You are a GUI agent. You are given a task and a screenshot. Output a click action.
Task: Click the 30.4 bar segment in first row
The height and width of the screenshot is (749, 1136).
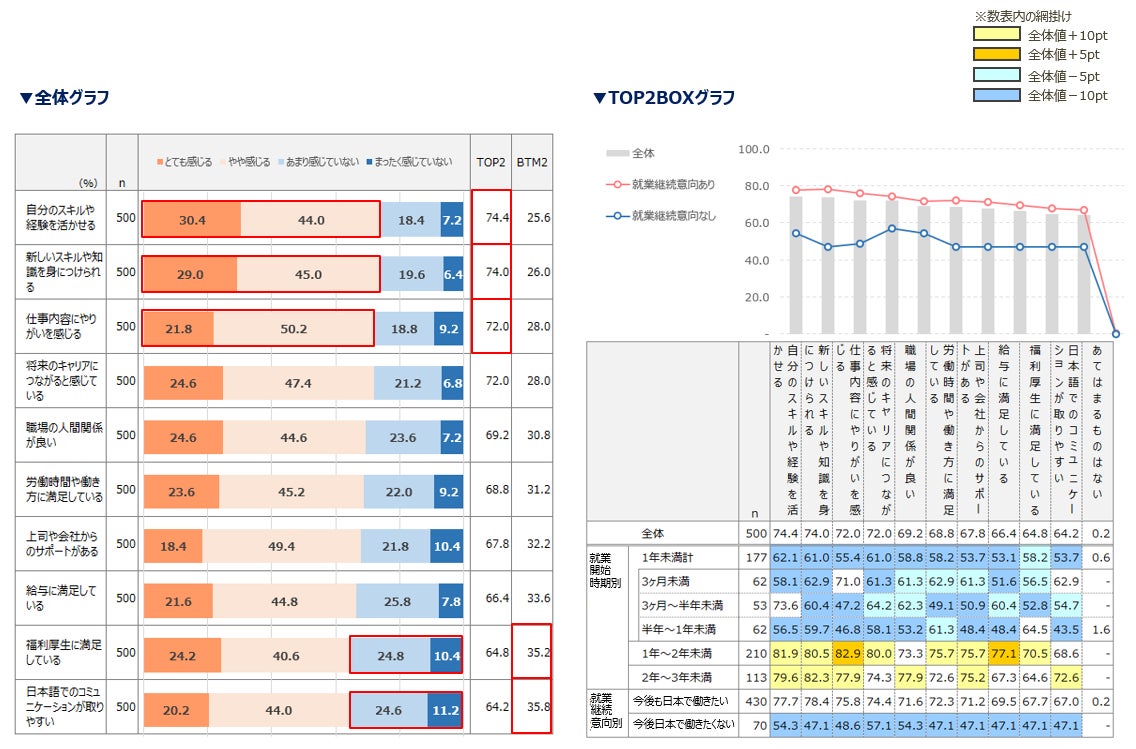click(x=192, y=219)
